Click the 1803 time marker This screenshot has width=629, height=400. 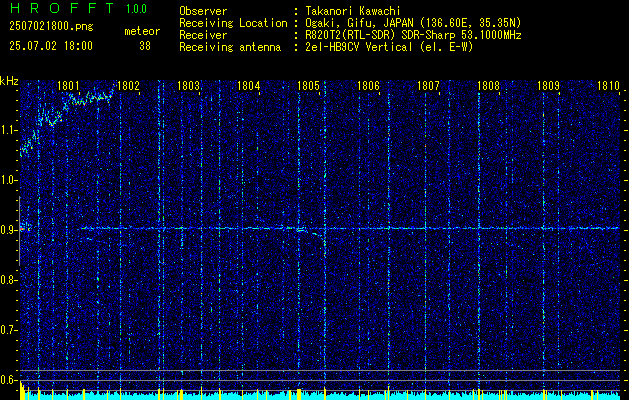click(188, 85)
